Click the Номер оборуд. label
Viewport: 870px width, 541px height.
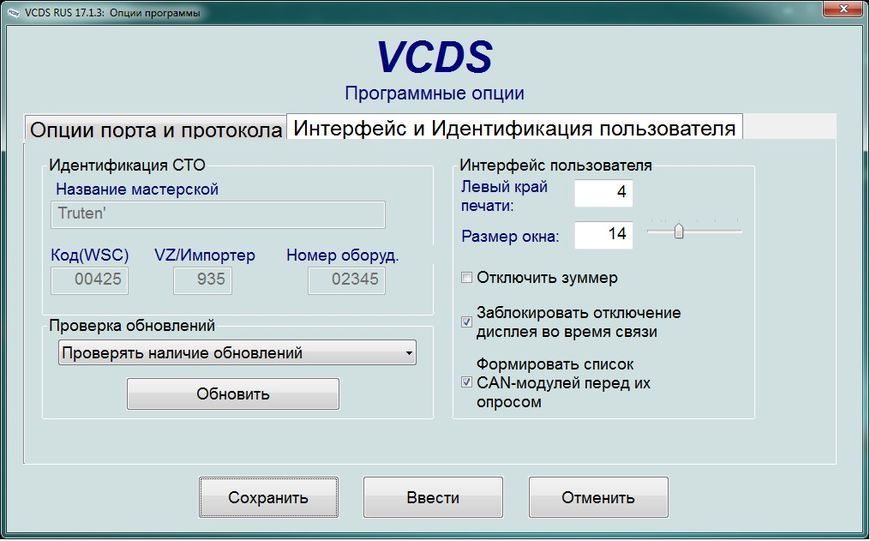tap(342, 255)
